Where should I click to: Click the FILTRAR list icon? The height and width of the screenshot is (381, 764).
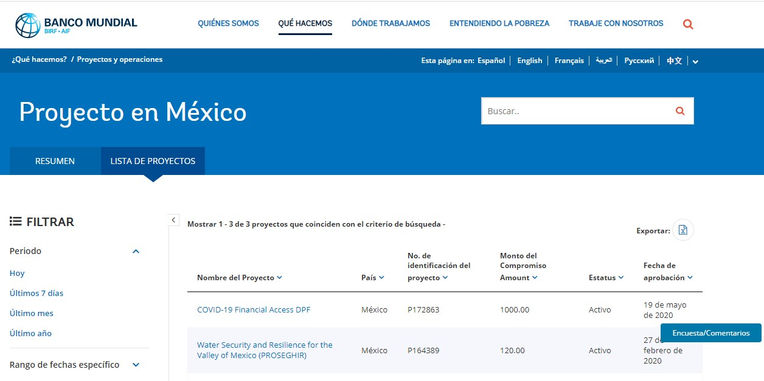tap(16, 222)
